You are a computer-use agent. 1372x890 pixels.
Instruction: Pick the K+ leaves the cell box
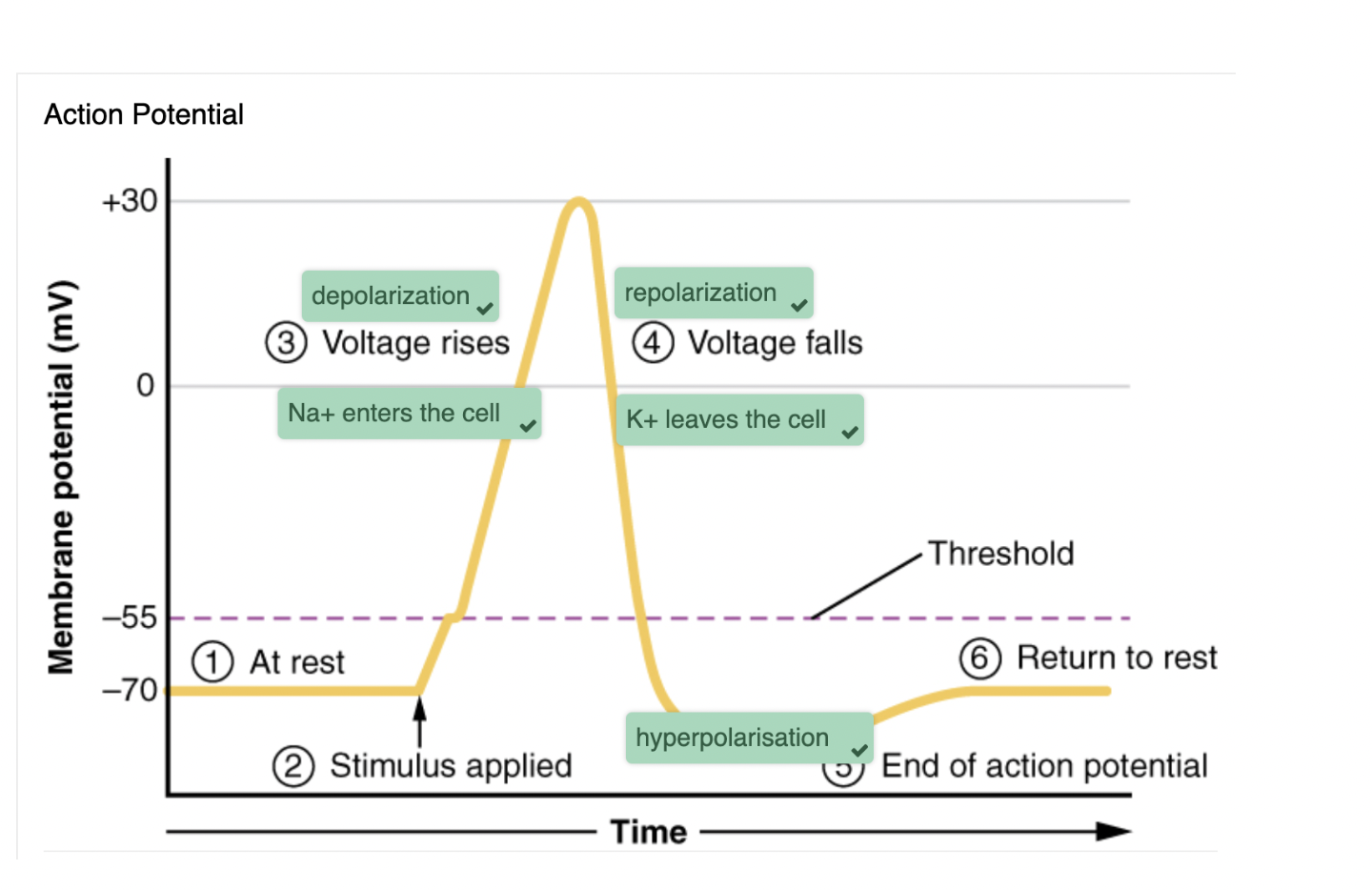[x=726, y=420]
